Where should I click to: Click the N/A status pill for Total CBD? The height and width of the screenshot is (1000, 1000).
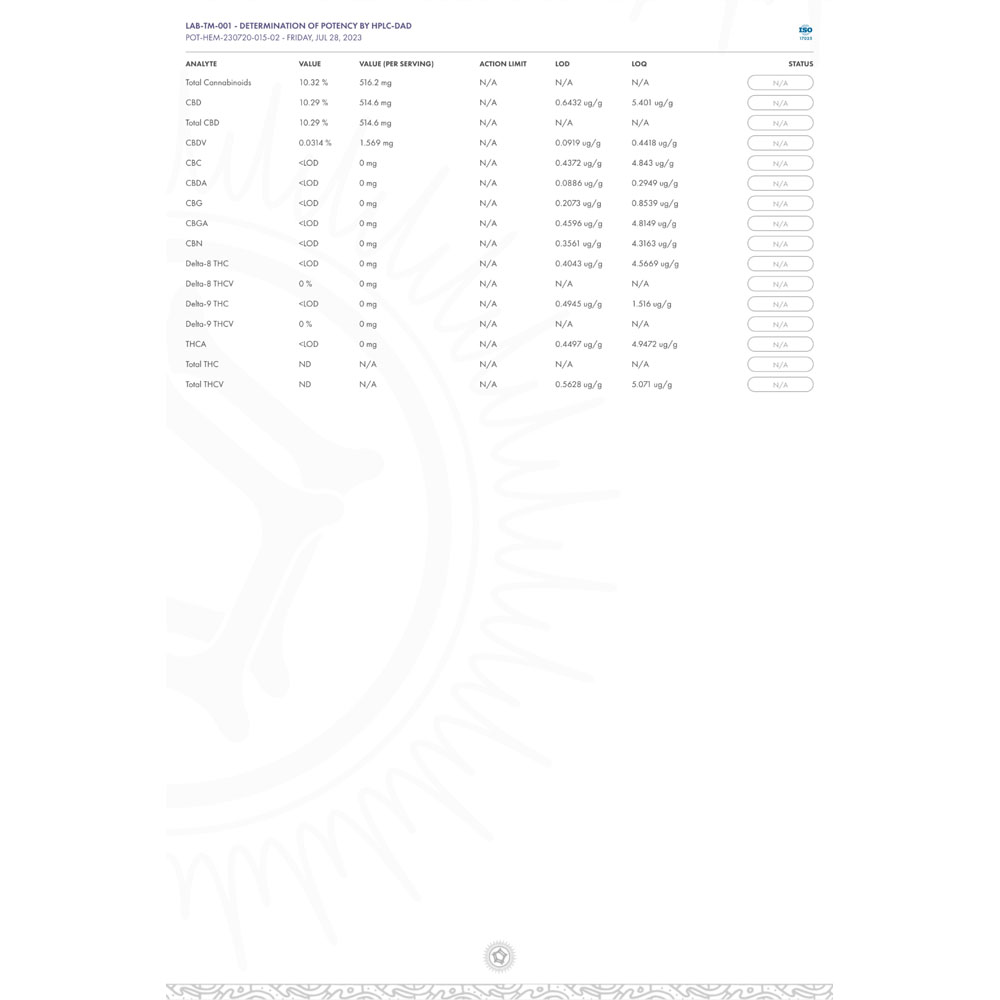click(780, 123)
